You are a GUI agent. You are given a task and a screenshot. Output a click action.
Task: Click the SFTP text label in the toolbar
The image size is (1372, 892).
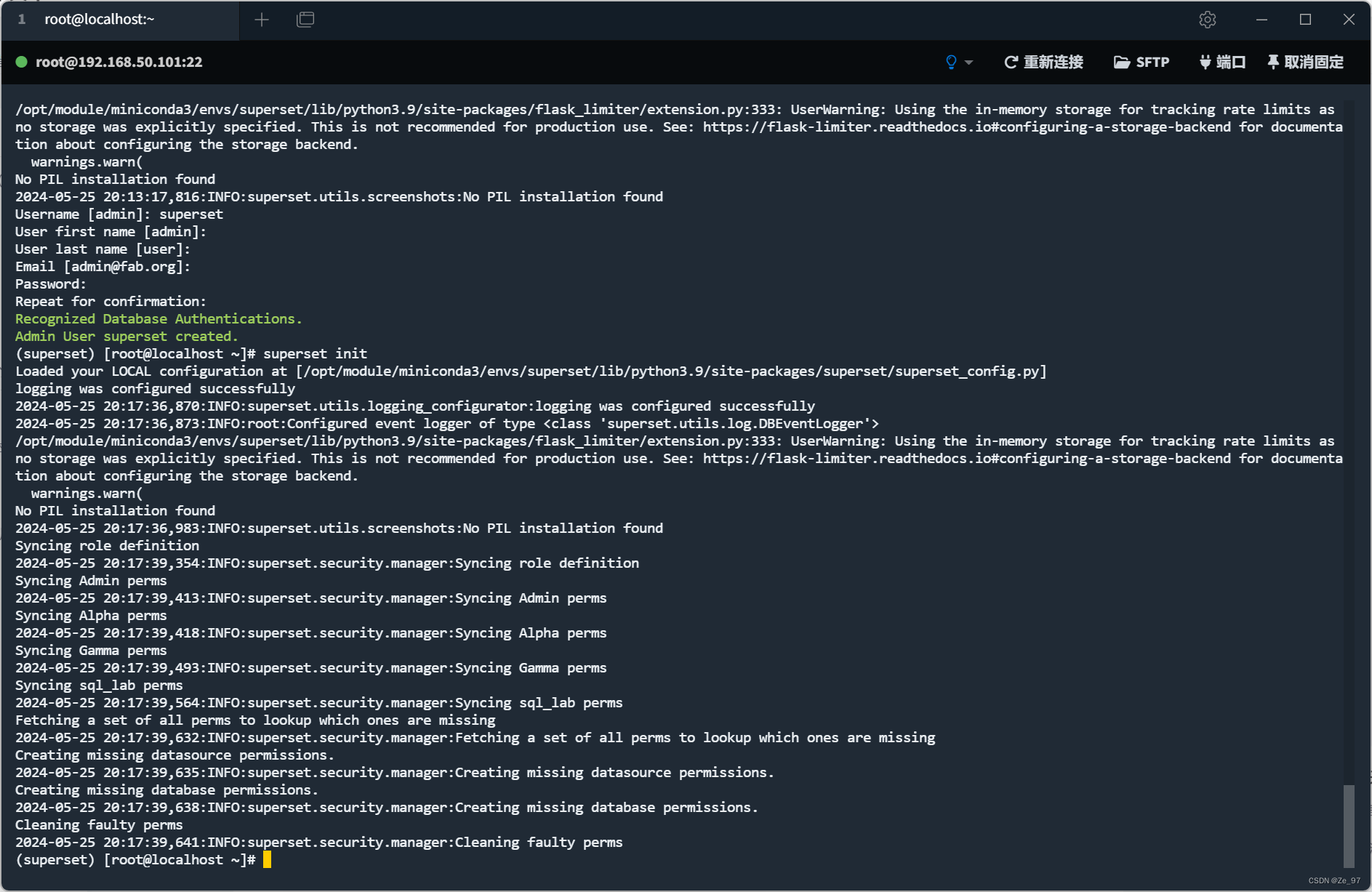point(1153,63)
